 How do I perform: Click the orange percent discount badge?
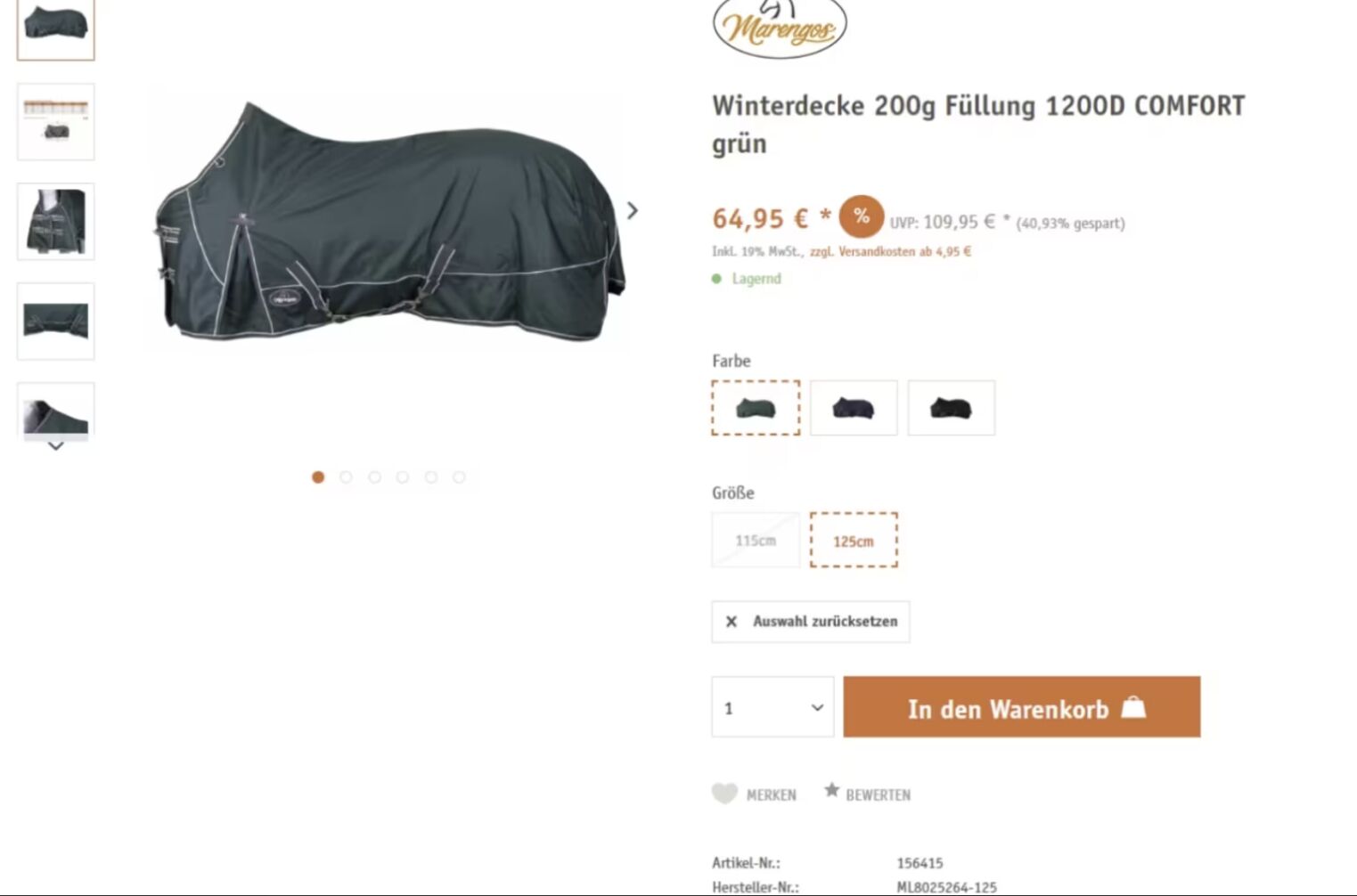coord(861,216)
